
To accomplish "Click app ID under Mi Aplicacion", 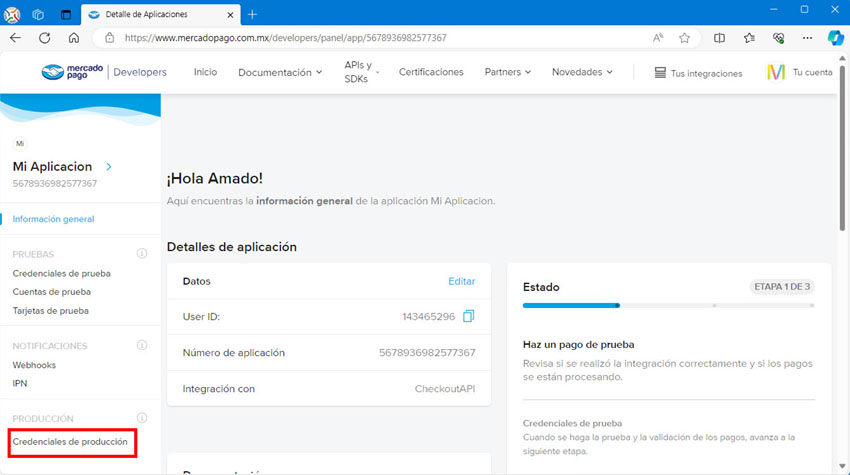I will [55, 184].
